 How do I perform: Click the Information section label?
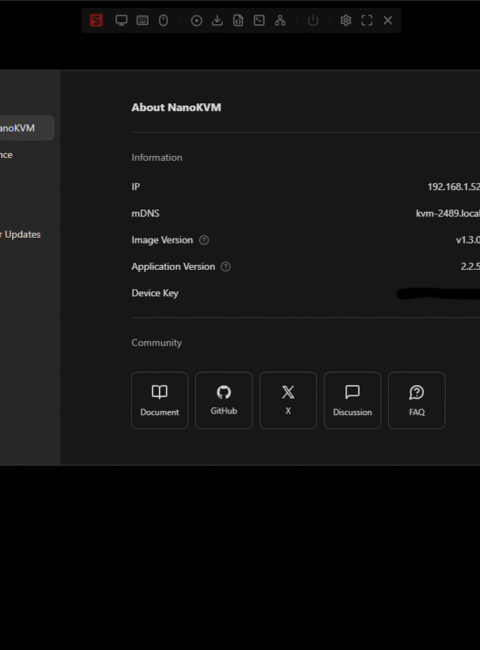click(157, 158)
